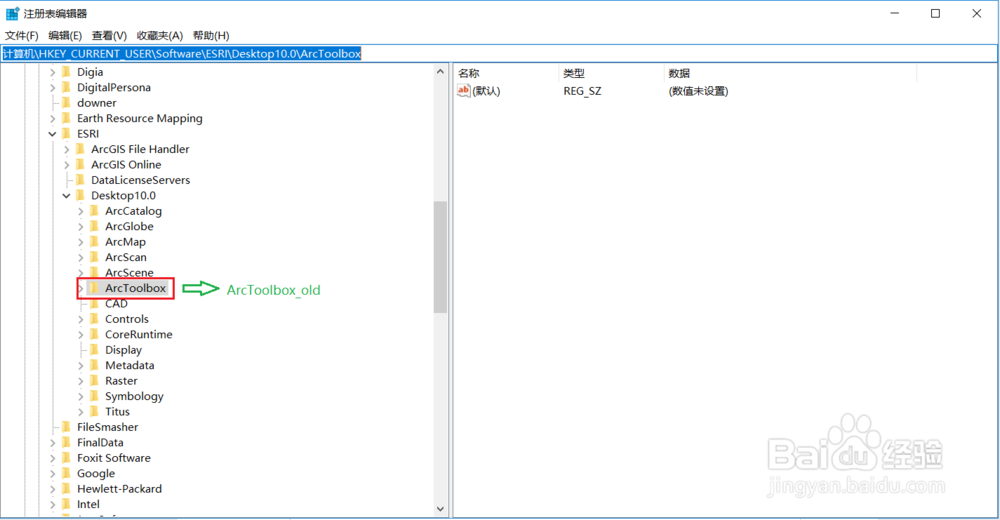This screenshot has width=1000, height=520.
Task: Select the downer key
Action: (97, 103)
